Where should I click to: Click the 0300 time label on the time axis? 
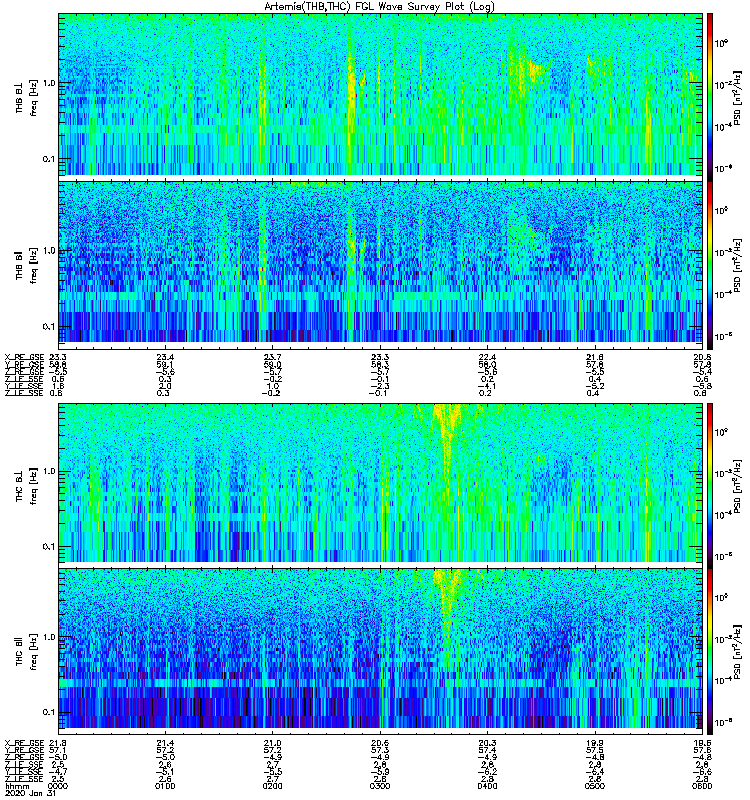pyautogui.click(x=380, y=786)
